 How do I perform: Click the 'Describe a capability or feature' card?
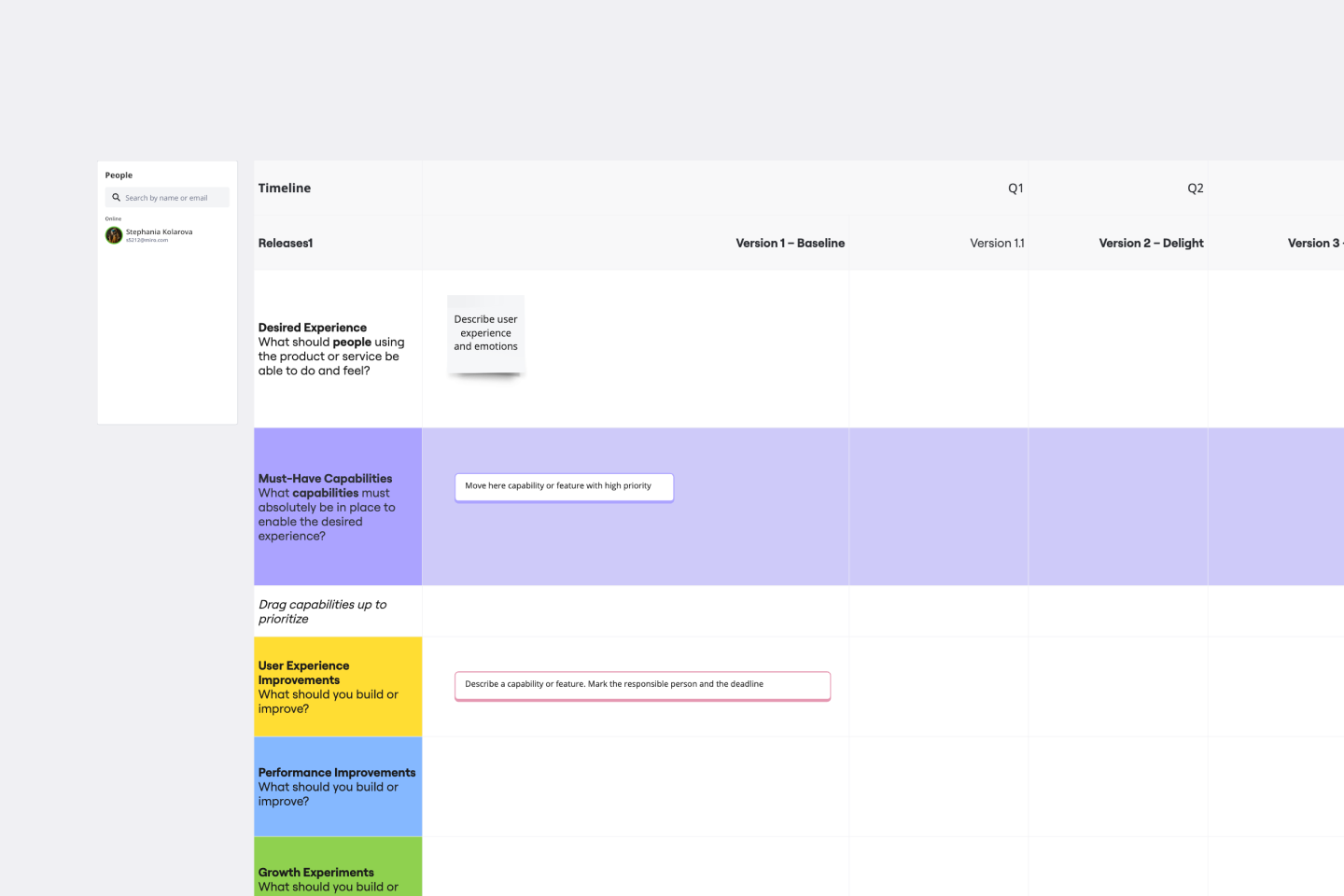642,685
